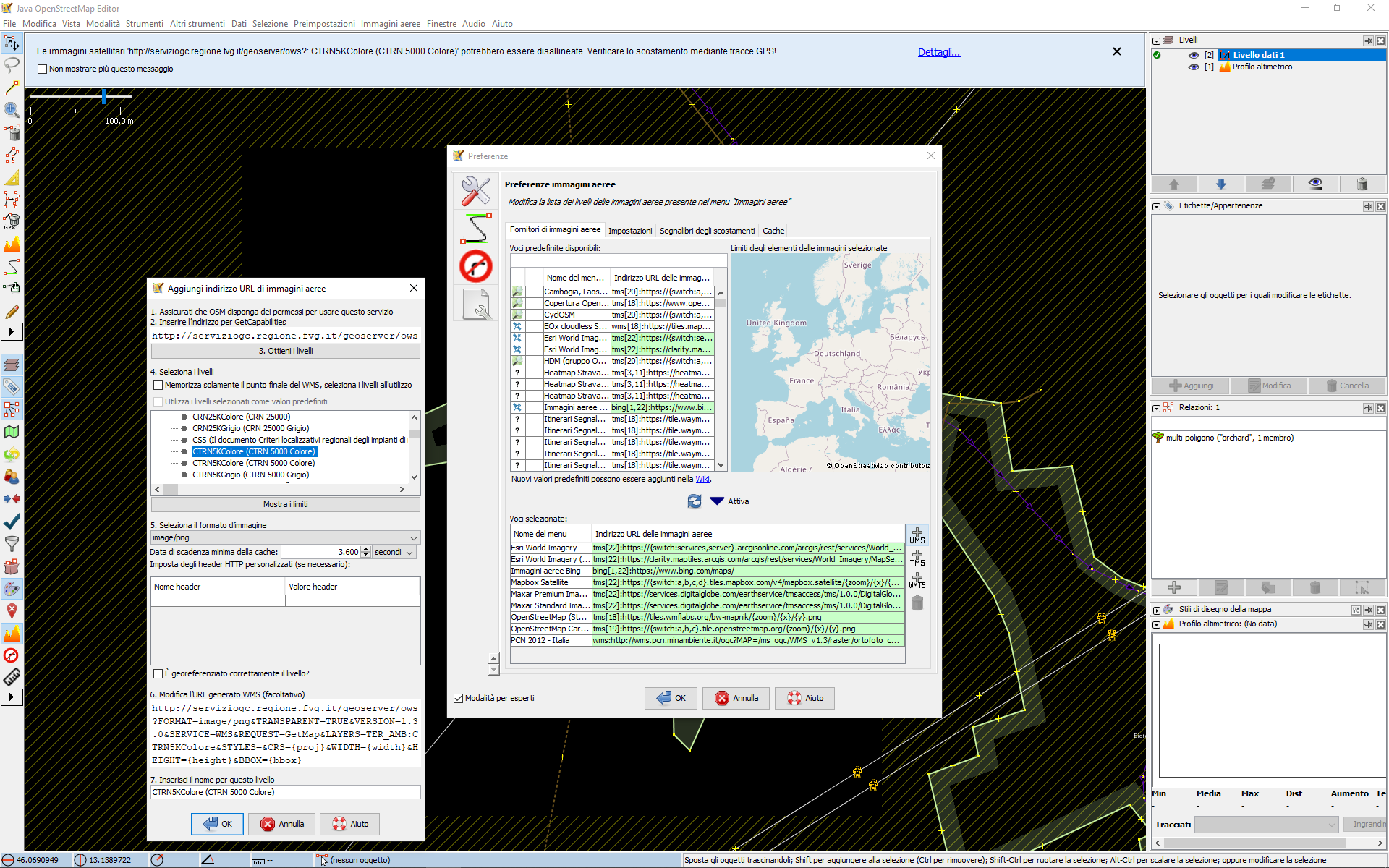Reload default imagery entries icon
The height and width of the screenshot is (868, 1389).
694,501
